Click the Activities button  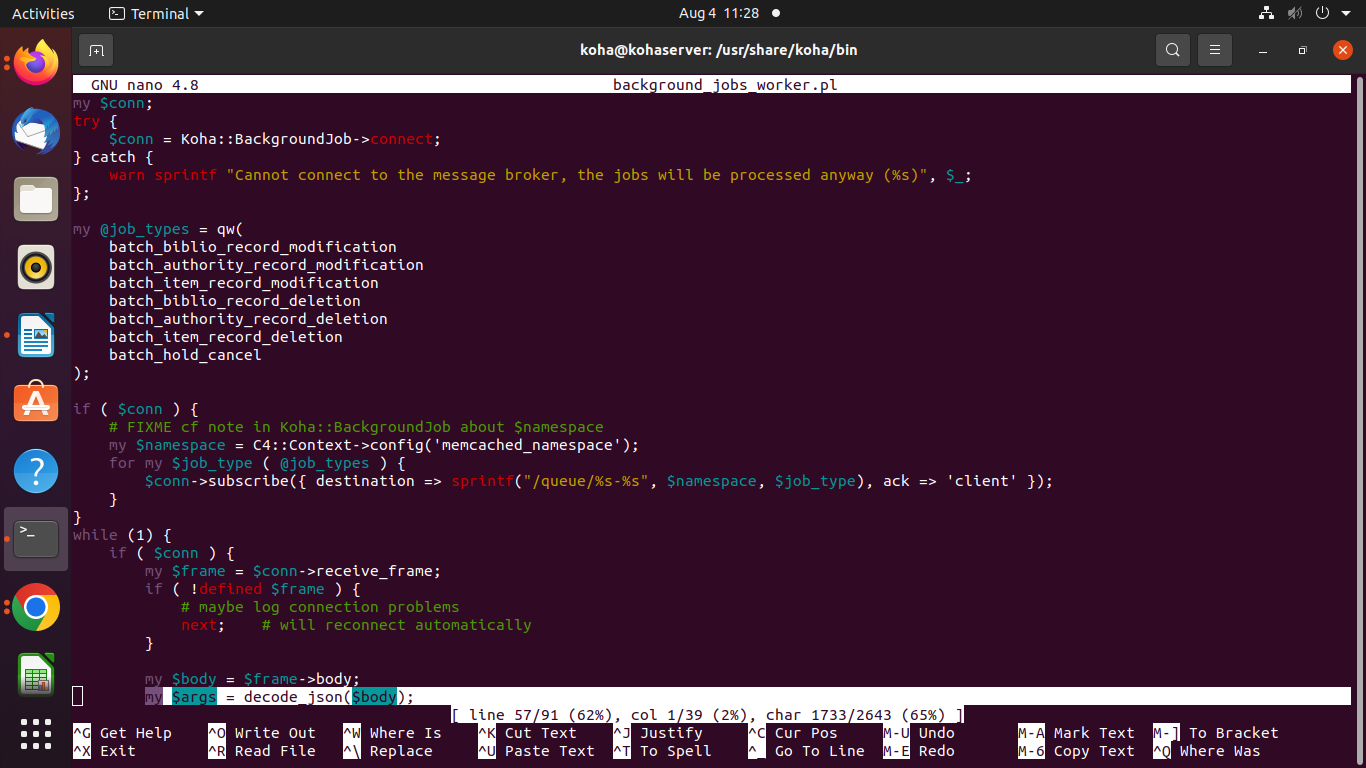pyautogui.click(x=43, y=14)
